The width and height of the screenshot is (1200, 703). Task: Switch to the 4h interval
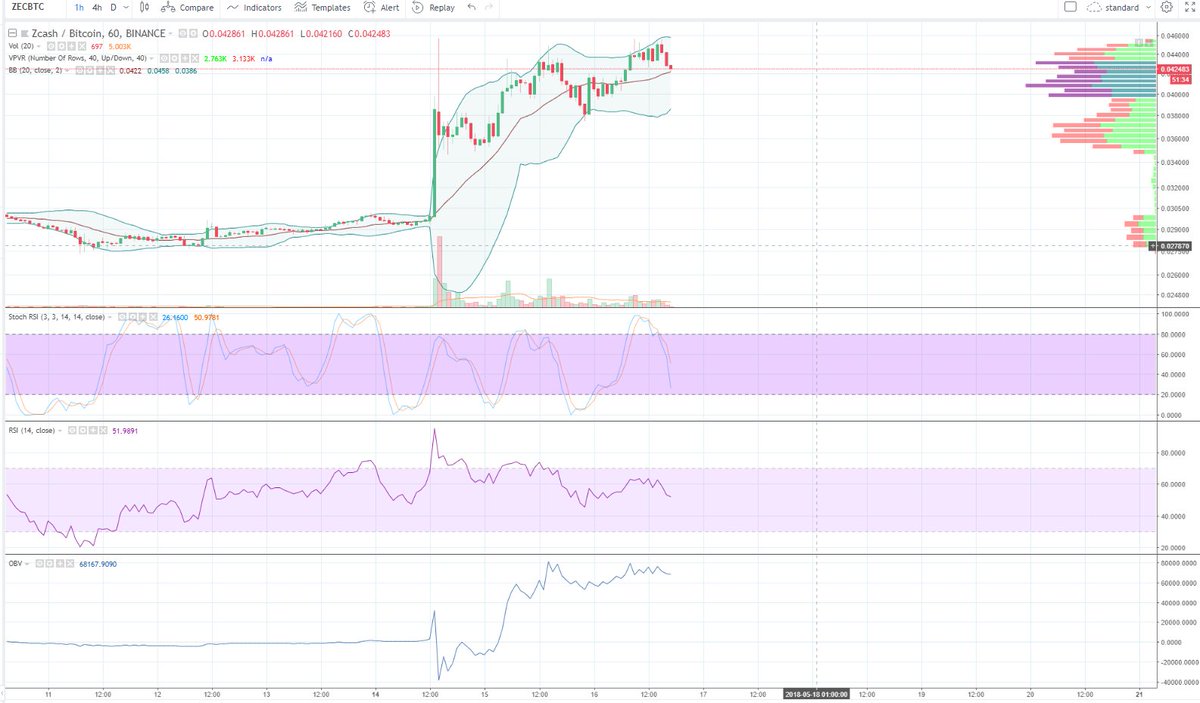click(x=97, y=8)
